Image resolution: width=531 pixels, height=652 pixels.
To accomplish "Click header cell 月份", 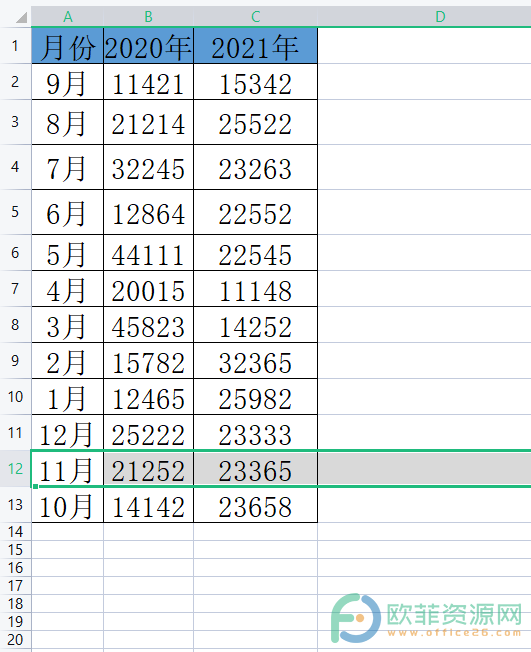I will tap(67, 46).
